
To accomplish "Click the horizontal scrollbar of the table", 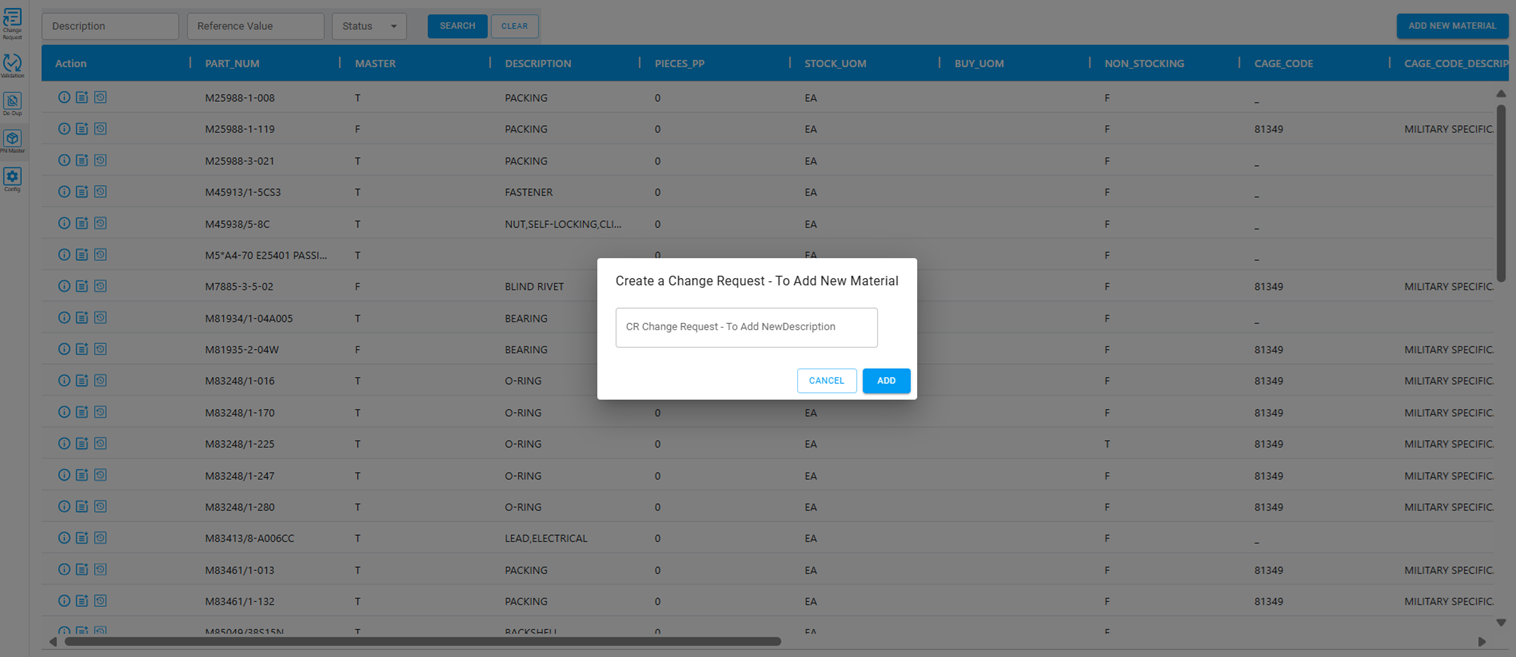I will pos(423,642).
